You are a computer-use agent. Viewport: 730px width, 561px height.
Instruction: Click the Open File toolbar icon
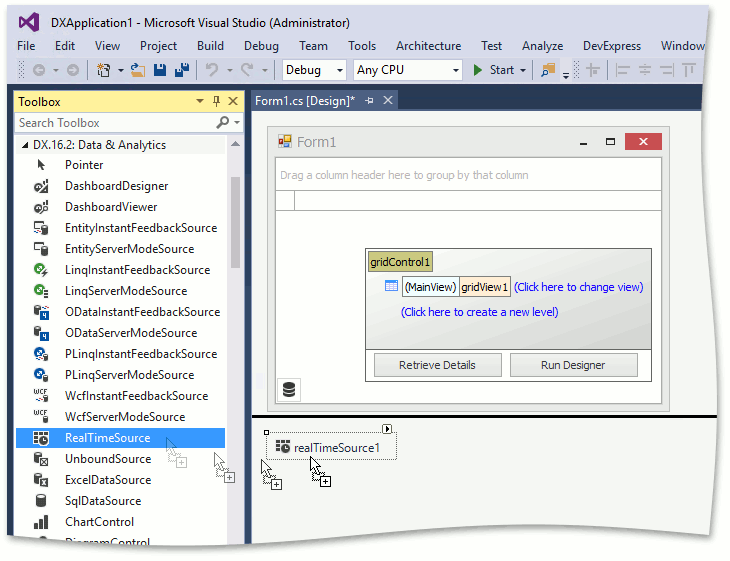pyautogui.click(x=137, y=70)
